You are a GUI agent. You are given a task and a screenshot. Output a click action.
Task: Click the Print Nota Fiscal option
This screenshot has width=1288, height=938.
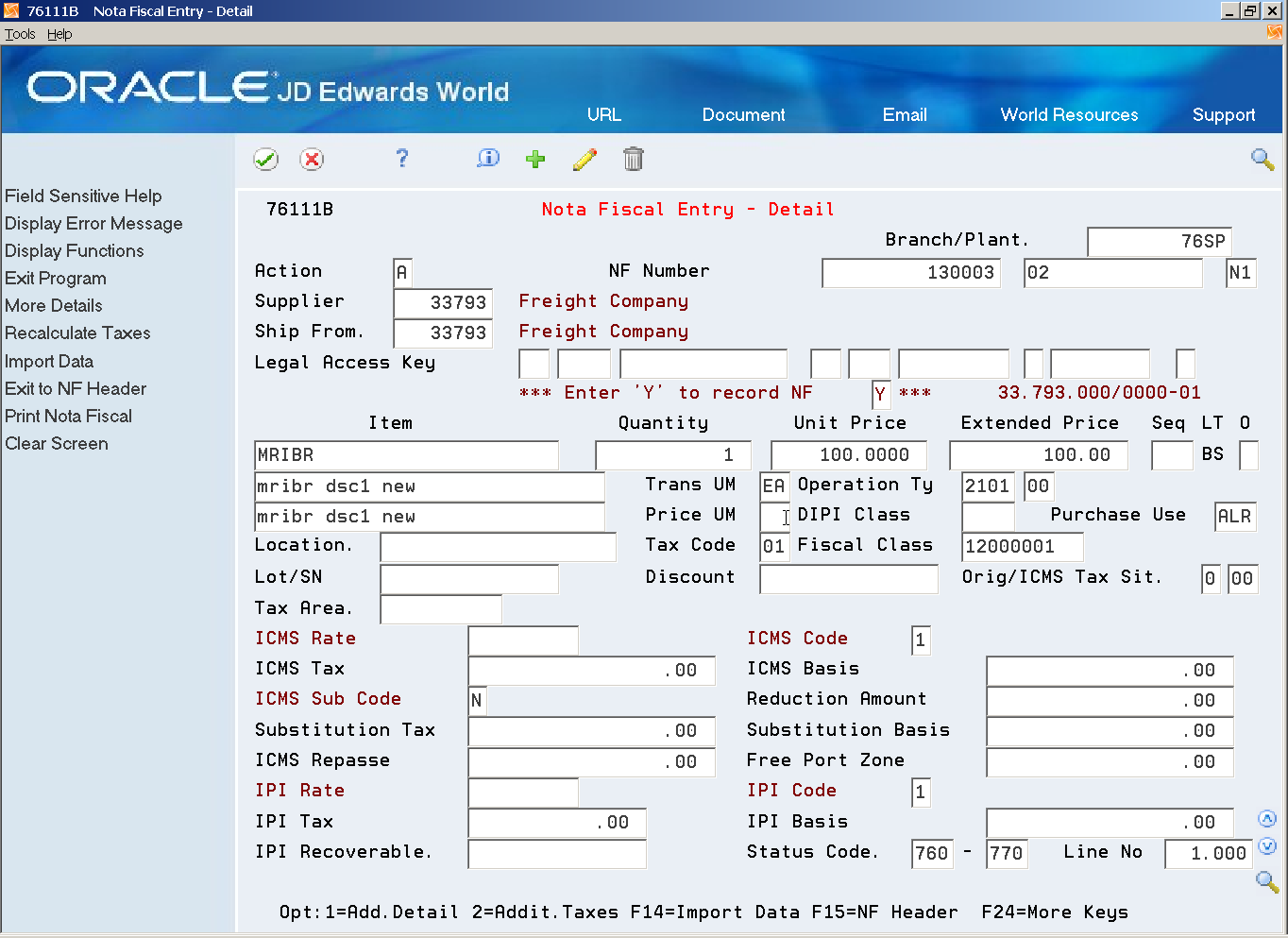(68, 417)
